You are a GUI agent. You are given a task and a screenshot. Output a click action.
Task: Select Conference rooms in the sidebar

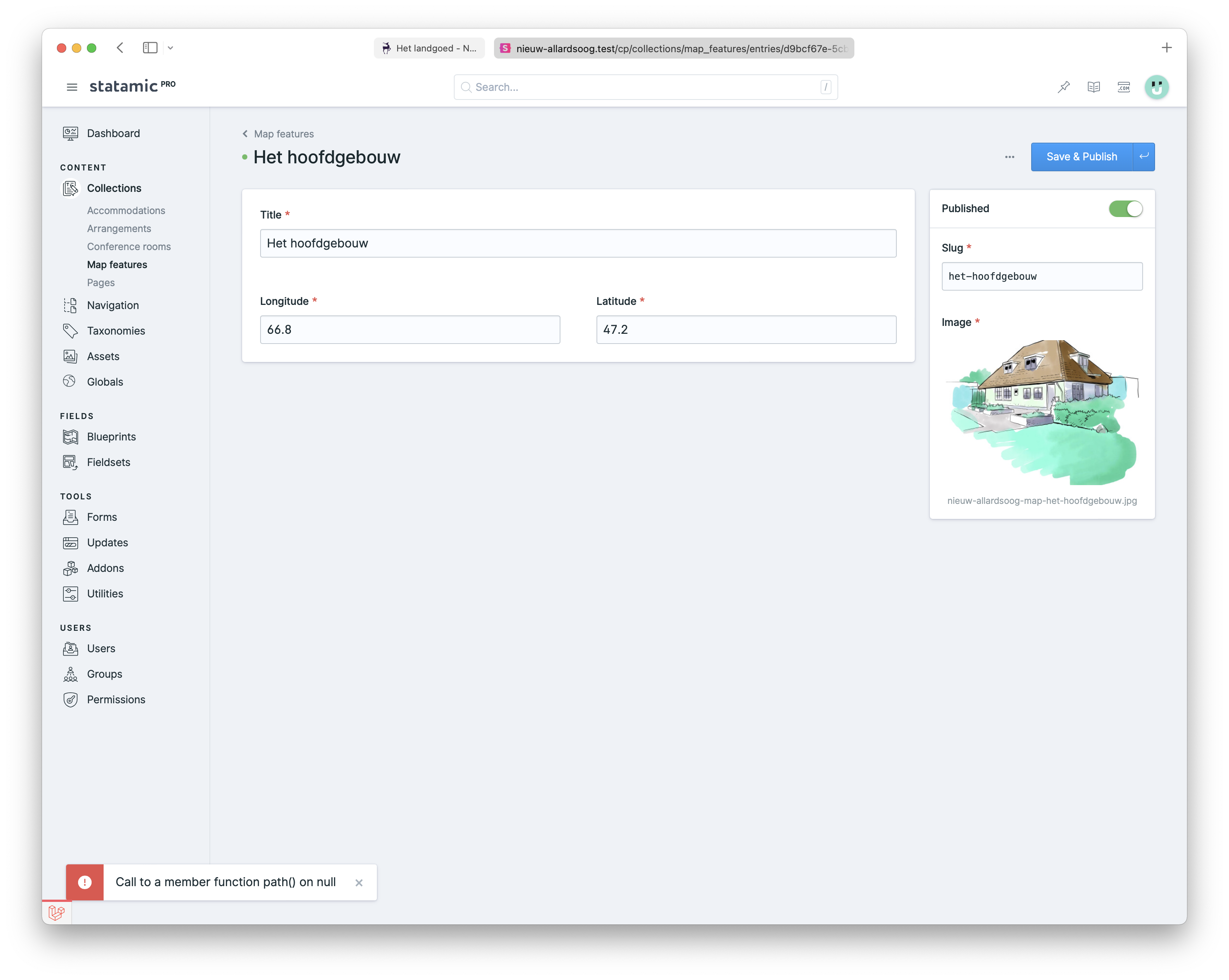pyautogui.click(x=129, y=246)
